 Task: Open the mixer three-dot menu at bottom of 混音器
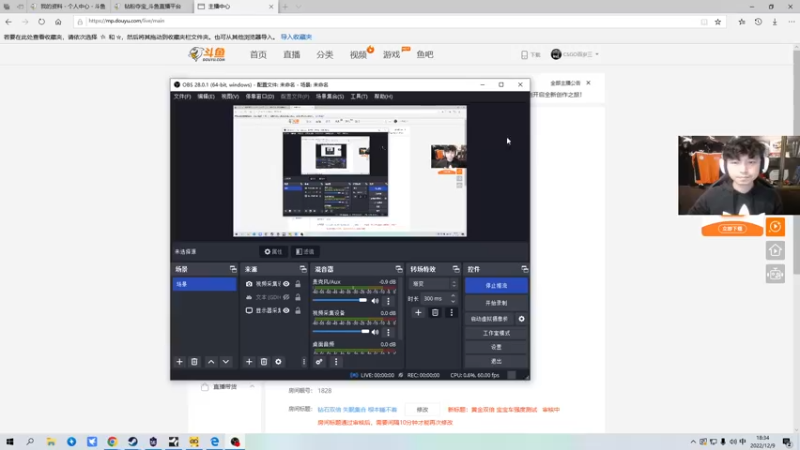pos(336,362)
